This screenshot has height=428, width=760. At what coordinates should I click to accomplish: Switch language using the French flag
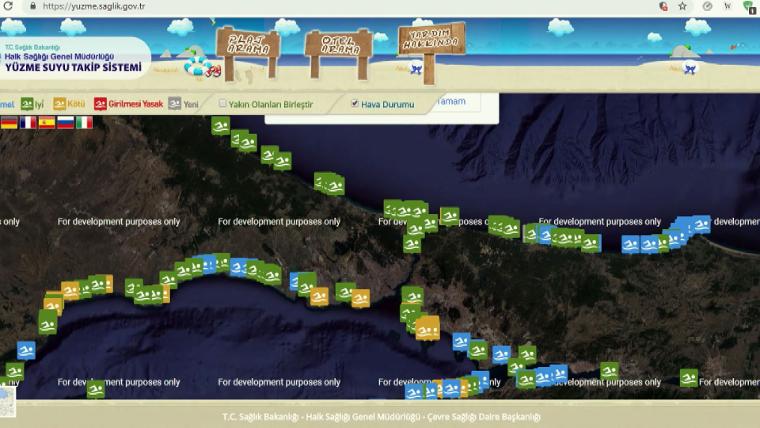28,123
